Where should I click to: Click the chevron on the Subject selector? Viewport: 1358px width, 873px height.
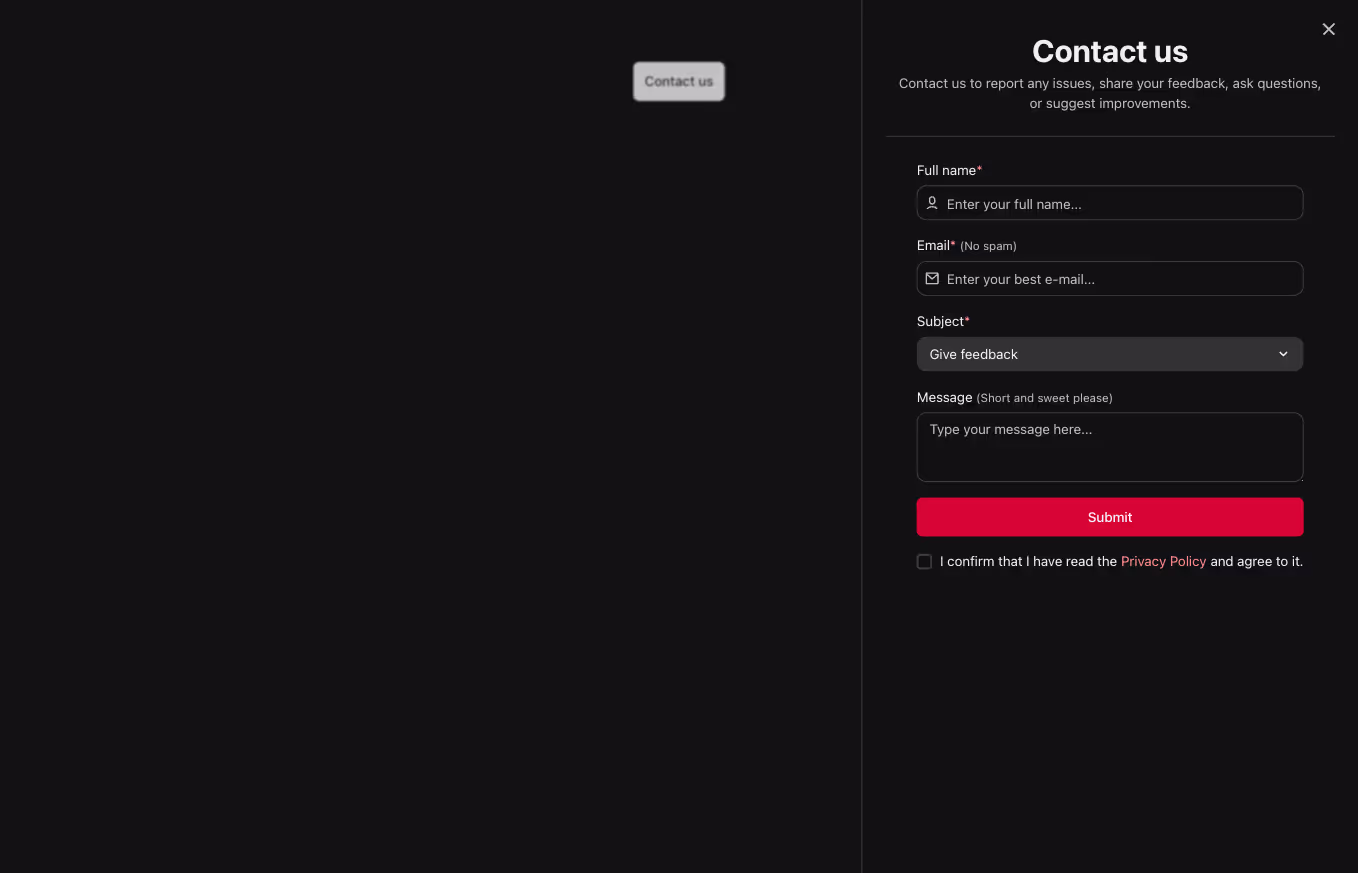click(x=1283, y=354)
